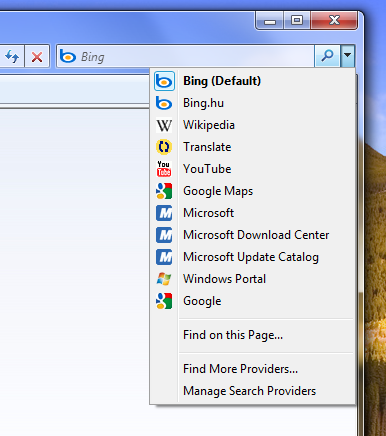Click the Bing.hu provider icon
The height and width of the screenshot is (436, 386).
pyautogui.click(x=164, y=103)
